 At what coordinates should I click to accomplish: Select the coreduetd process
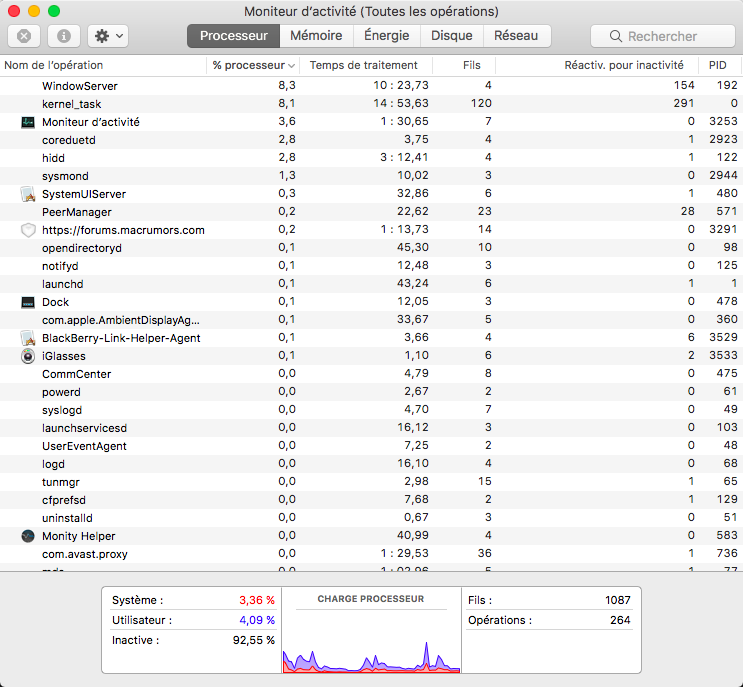click(372, 140)
